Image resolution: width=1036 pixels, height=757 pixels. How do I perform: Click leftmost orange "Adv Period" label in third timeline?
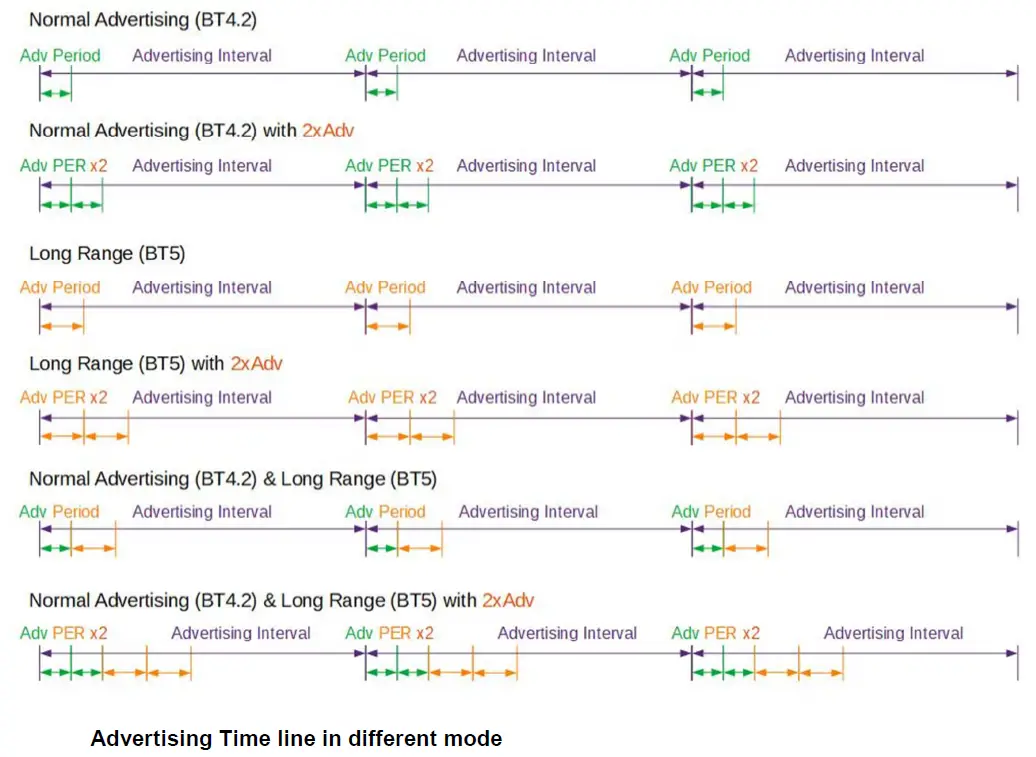pos(60,288)
